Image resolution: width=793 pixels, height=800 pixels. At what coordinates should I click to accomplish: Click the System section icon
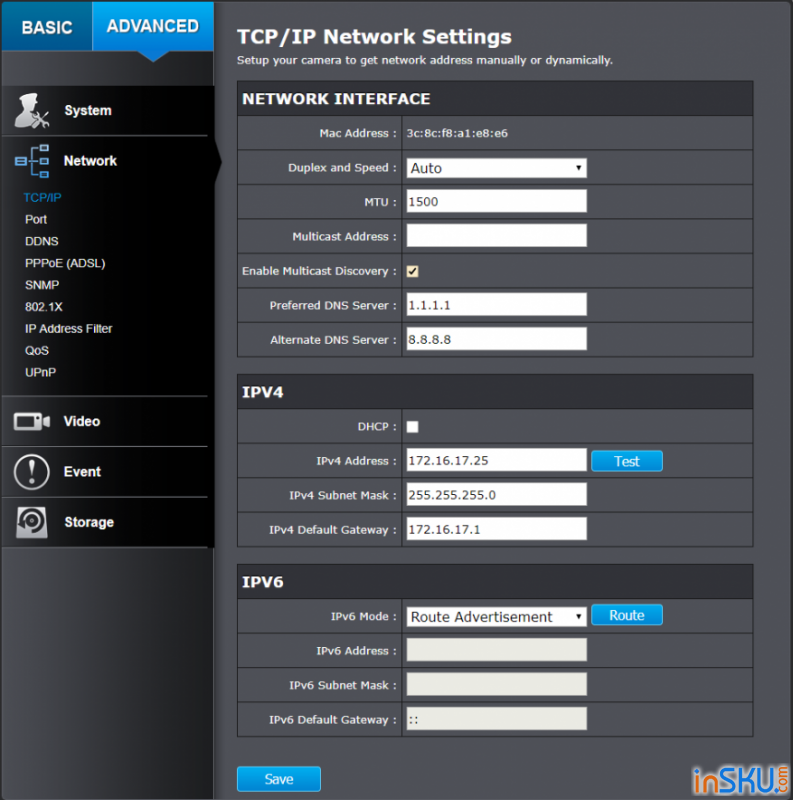pyautogui.click(x=32, y=111)
